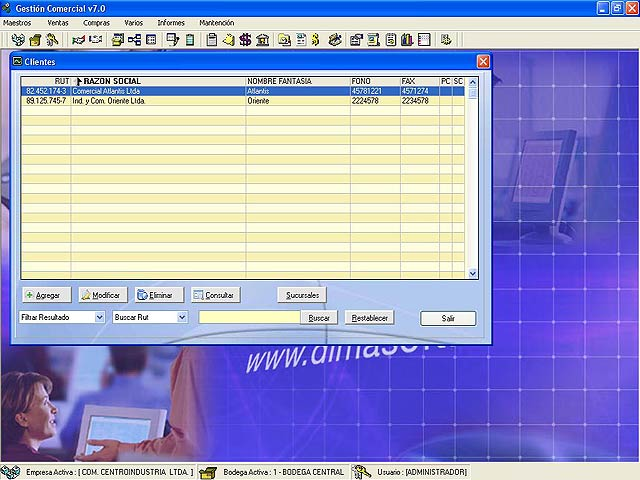Click the dollar sign toolbar icon
The image size is (640, 480).
[x=245, y=40]
